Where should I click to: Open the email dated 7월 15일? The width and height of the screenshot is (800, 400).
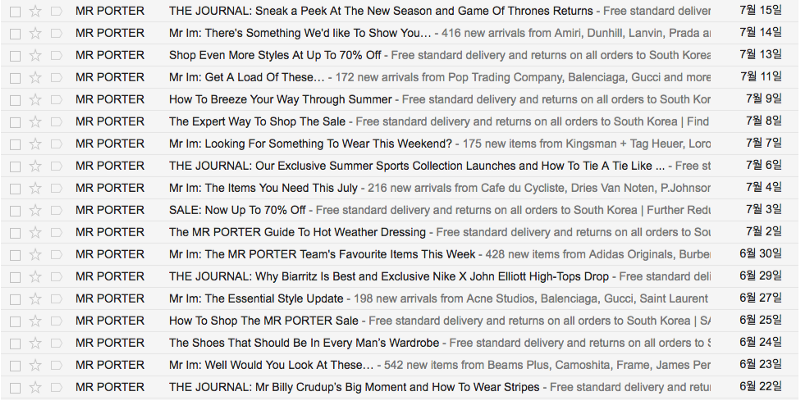tap(380, 11)
